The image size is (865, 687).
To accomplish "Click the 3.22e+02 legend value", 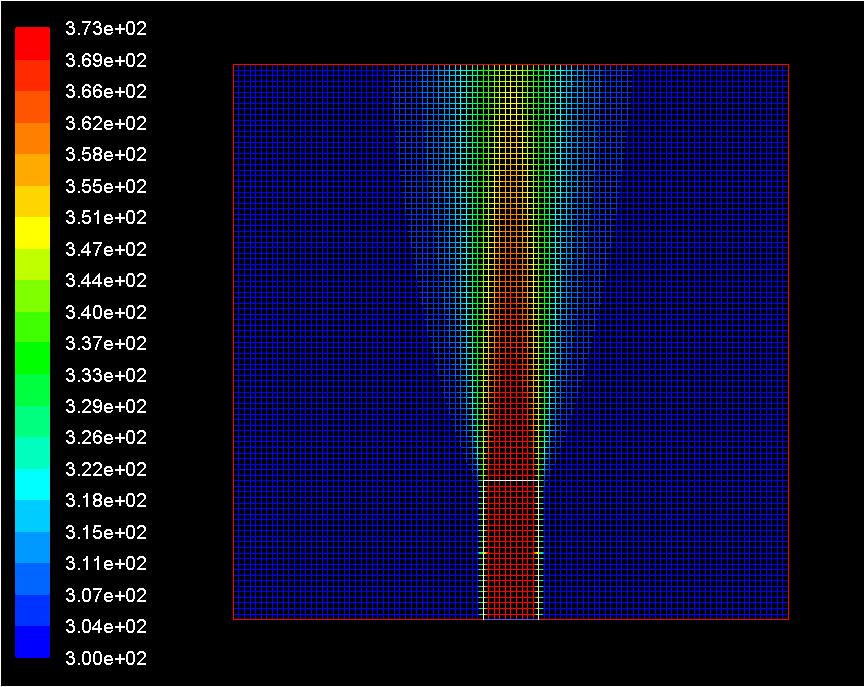I will click(x=105, y=469).
